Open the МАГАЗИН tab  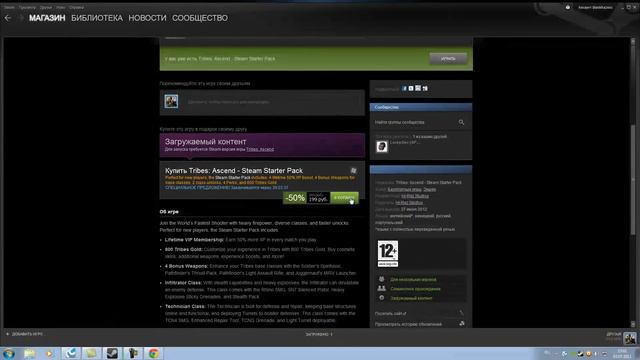(47, 18)
